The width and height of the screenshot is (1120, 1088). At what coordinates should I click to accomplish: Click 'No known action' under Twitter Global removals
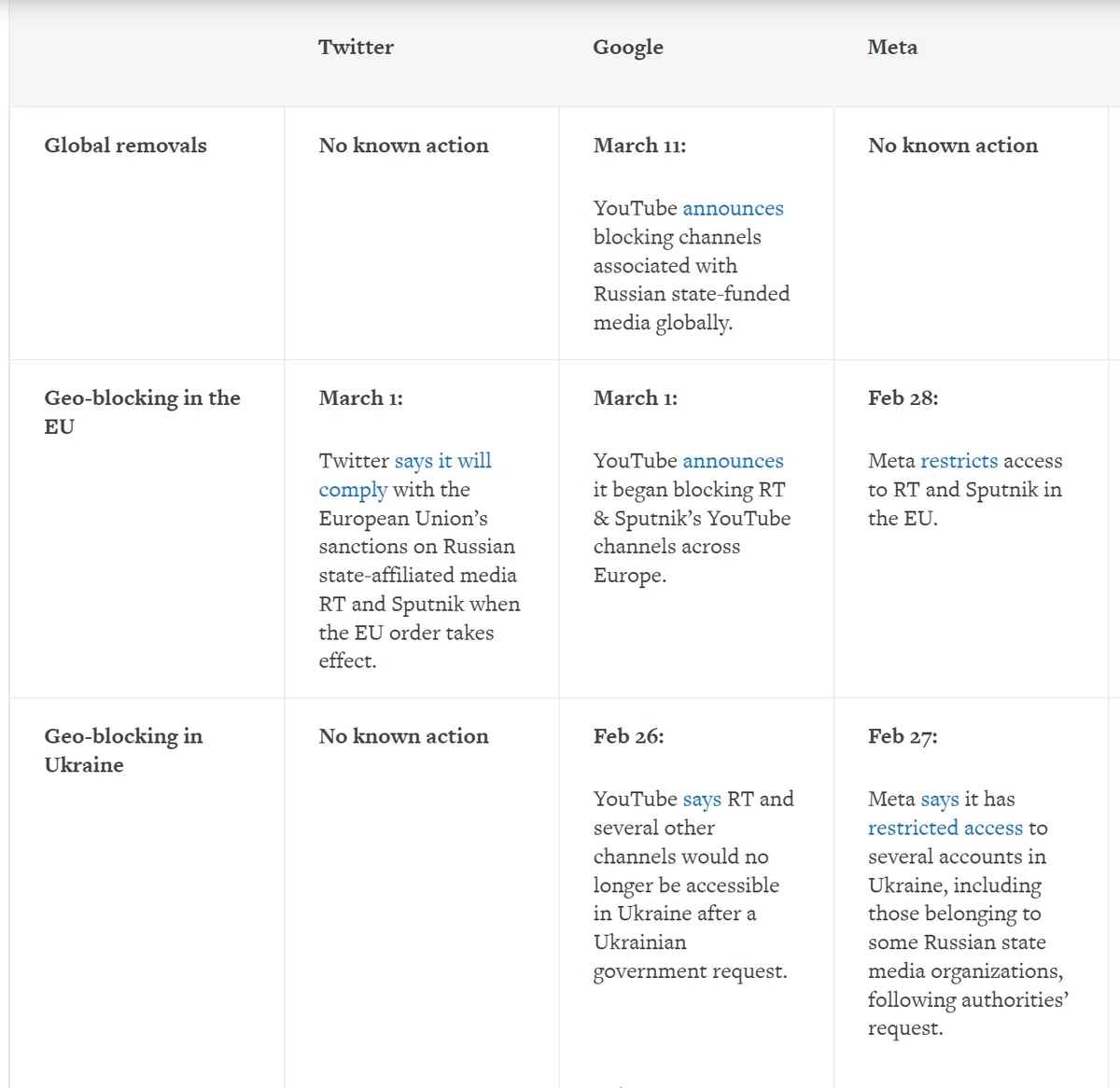tap(403, 146)
